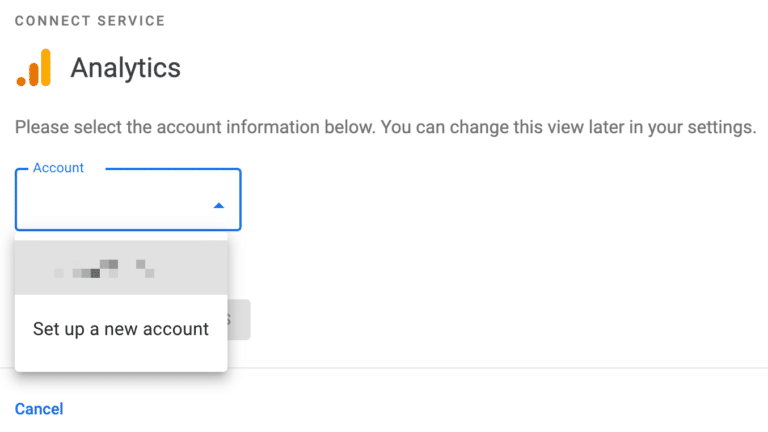Cancel the Analytics connection setup

pos(39,408)
